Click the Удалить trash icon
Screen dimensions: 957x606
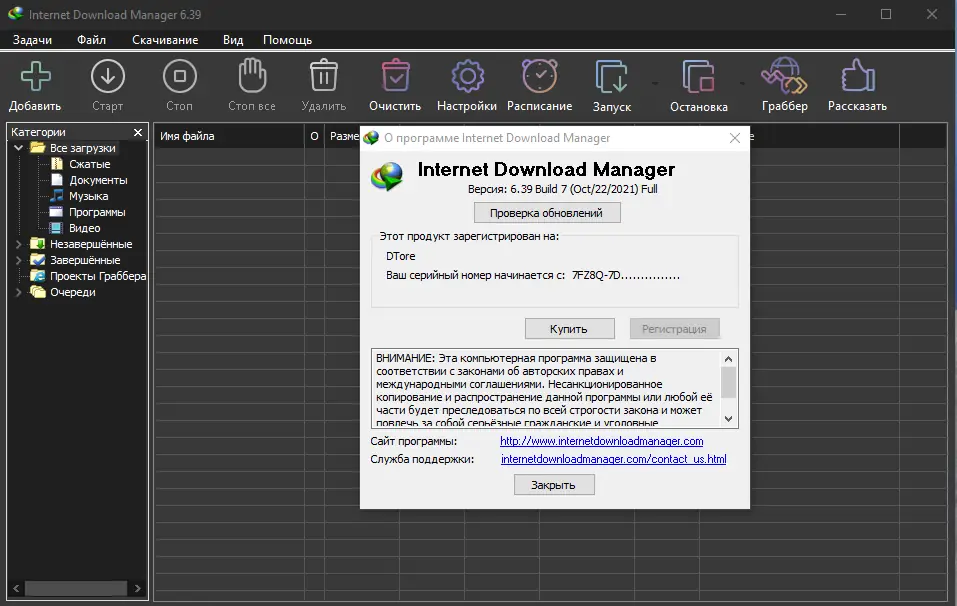tap(322, 77)
